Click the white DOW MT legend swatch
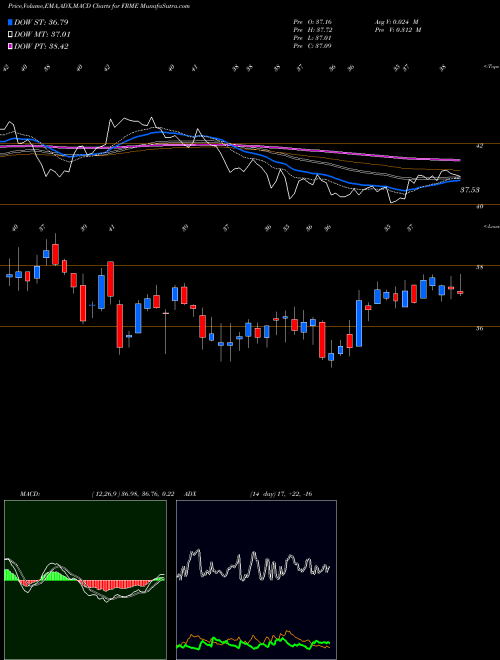 pos(10,35)
